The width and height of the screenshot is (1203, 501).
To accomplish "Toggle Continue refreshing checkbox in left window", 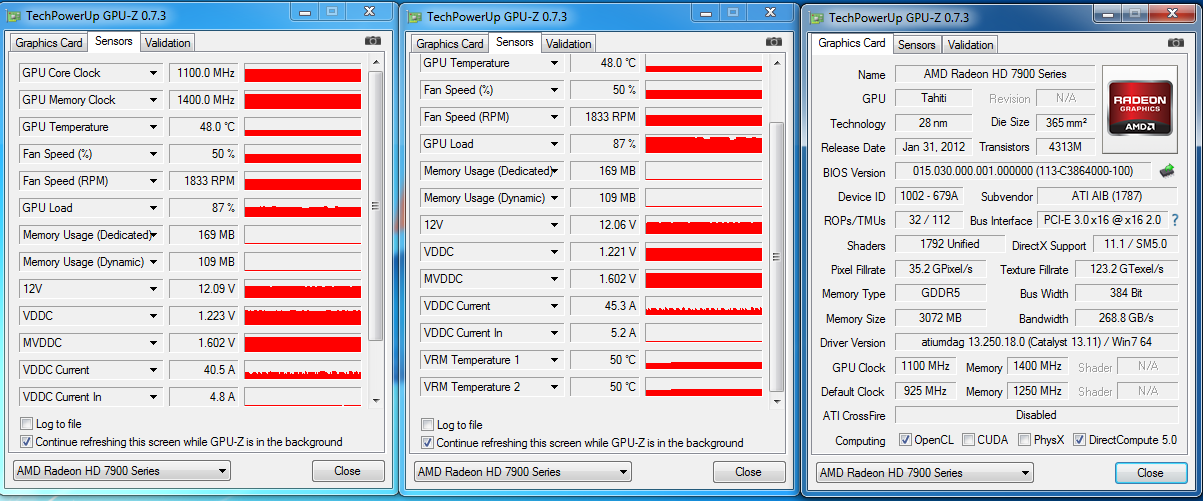I will [x=27, y=441].
